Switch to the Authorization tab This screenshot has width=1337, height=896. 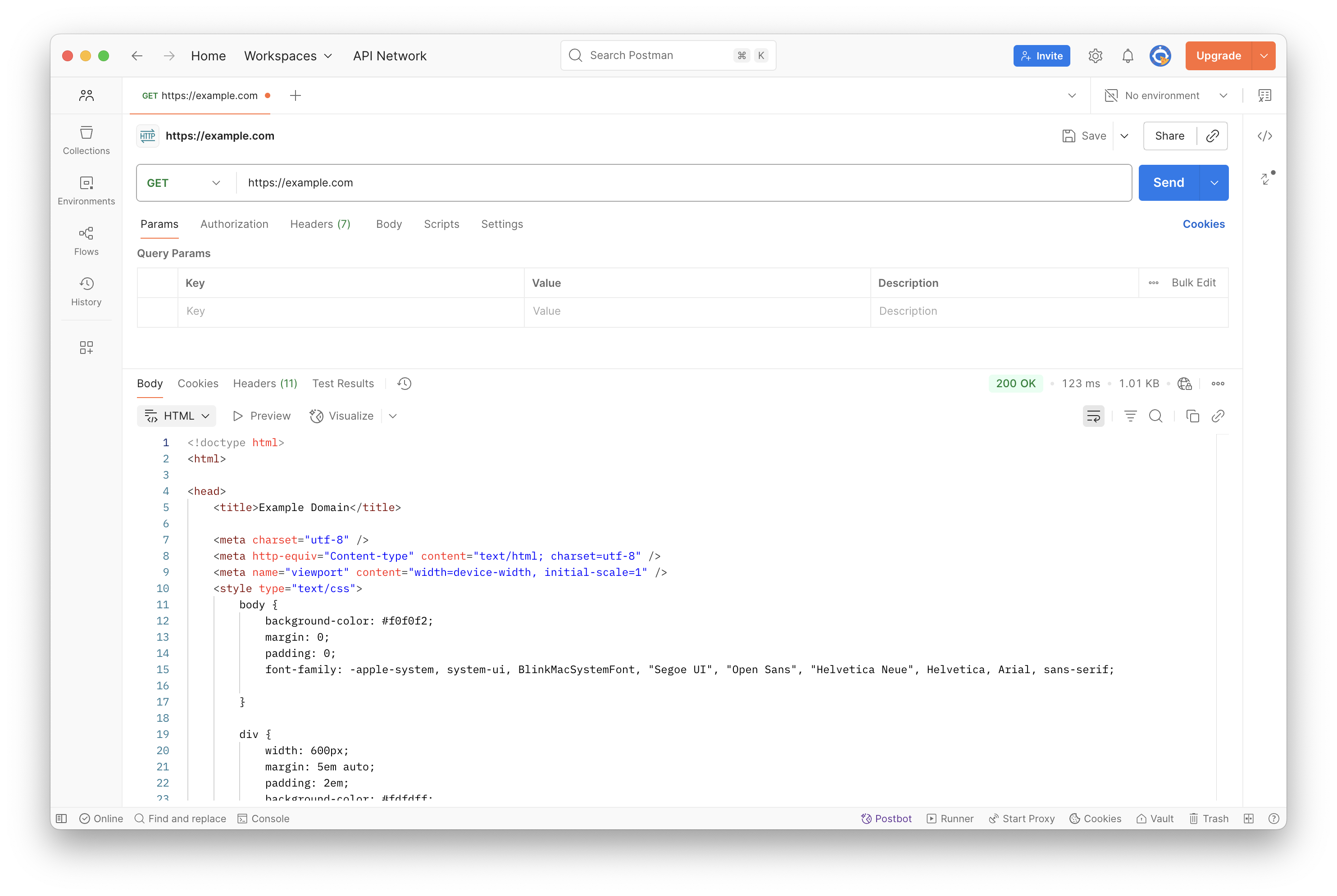tap(234, 224)
